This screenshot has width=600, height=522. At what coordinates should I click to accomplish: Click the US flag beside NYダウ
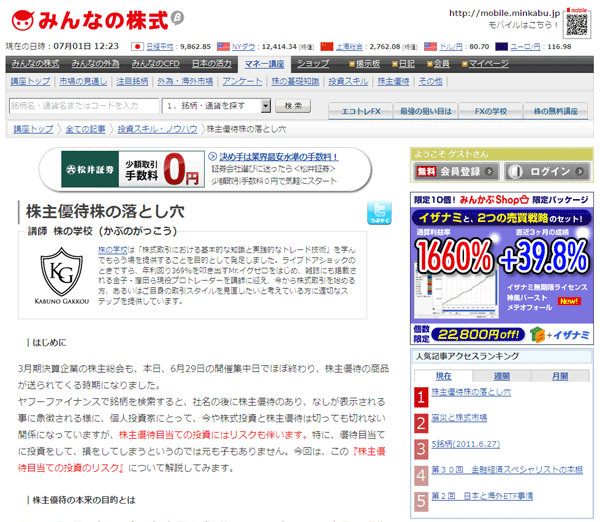point(222,46)
